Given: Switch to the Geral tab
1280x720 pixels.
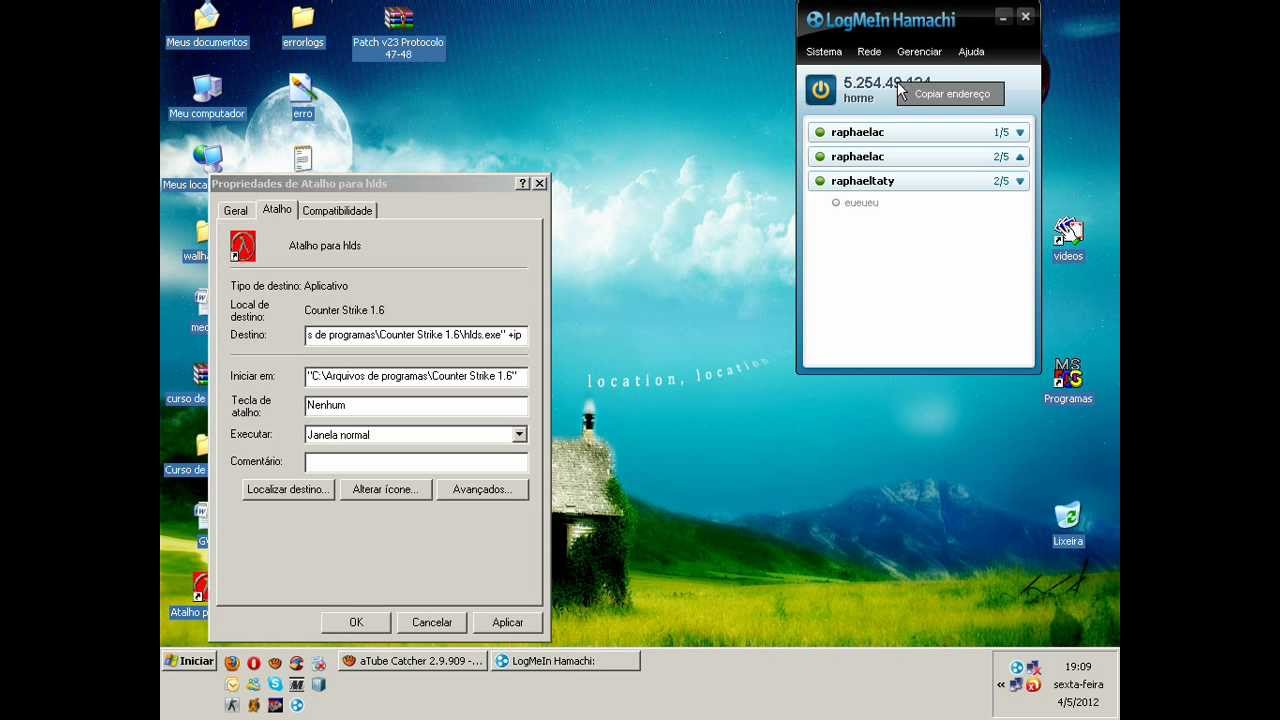Looking at the screenshot, I should pyautogui.click(x=236, y=211).
